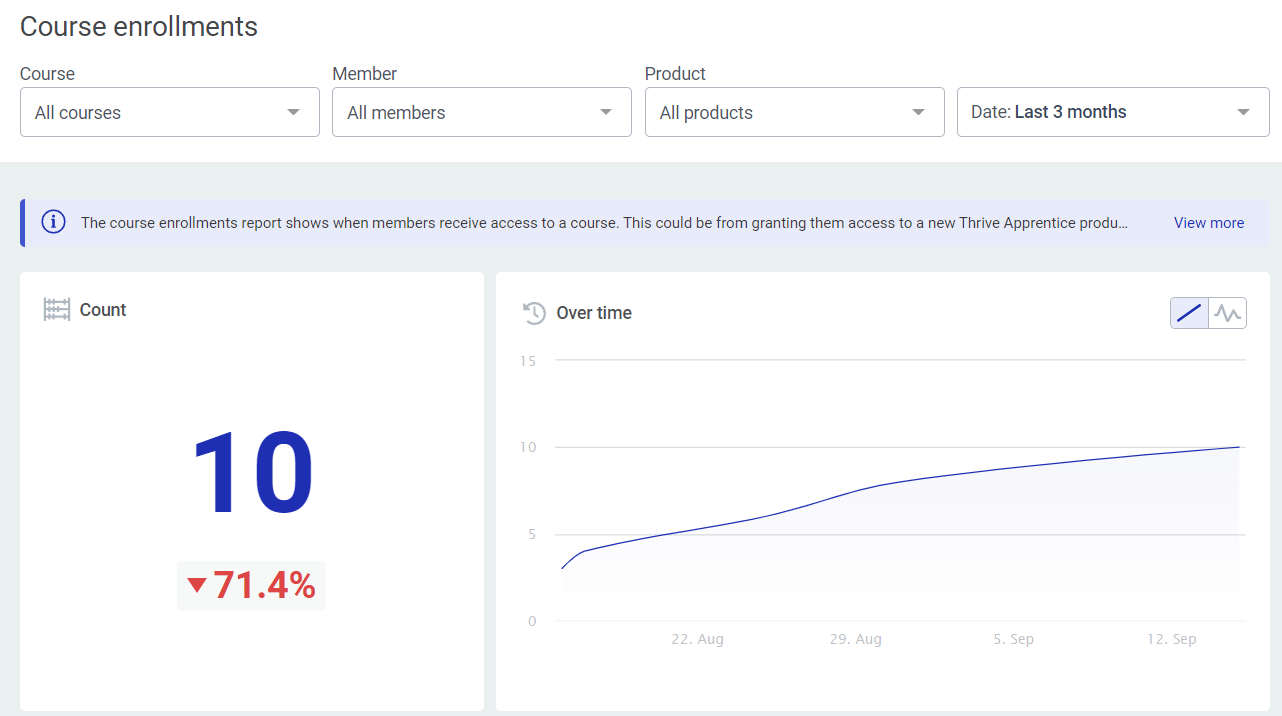Click the arrow on Product dropdown
Viewport: 1282px width, 716px height.
point(918,112)
